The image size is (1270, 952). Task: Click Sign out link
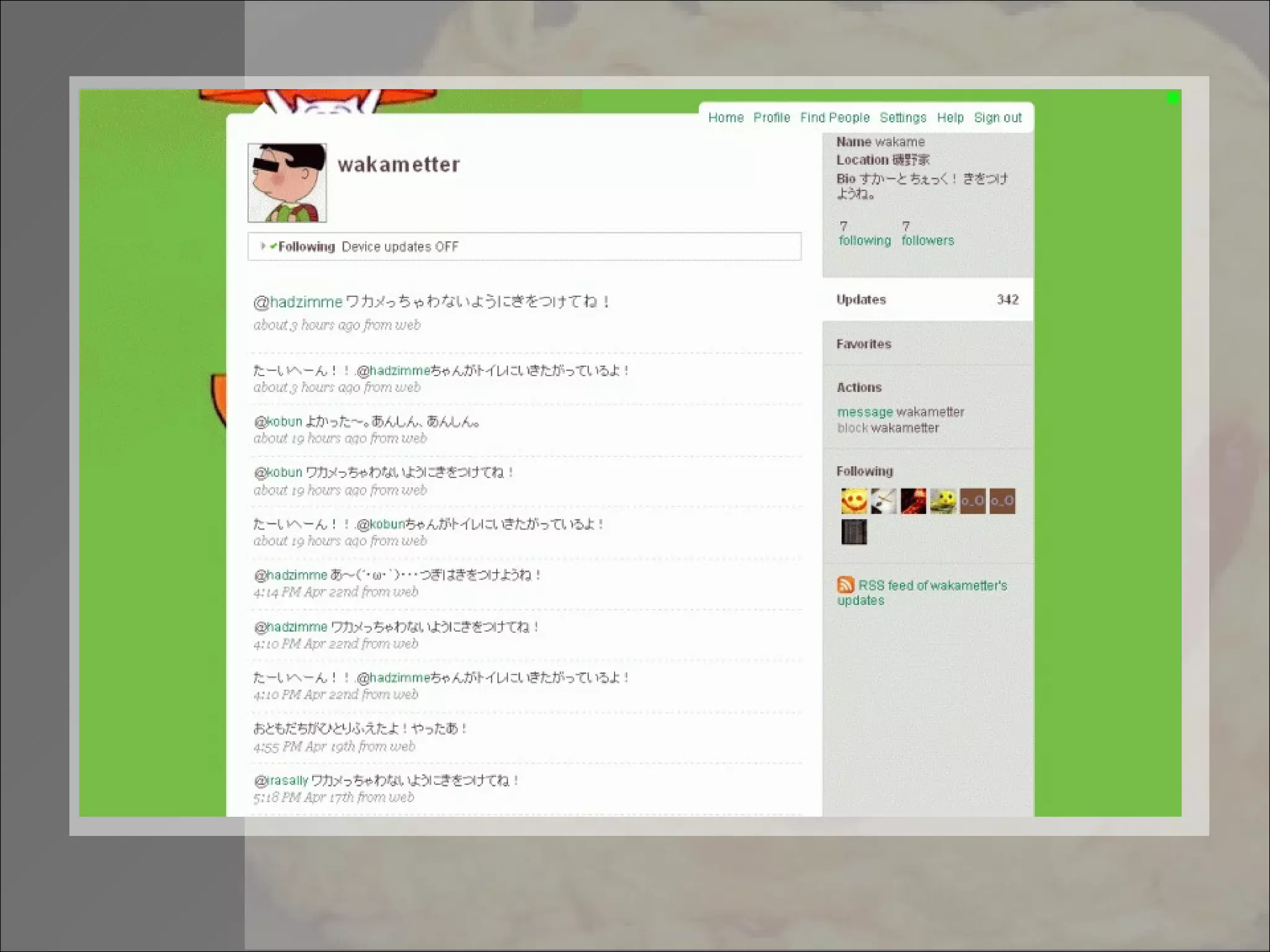tap(997, 118)
